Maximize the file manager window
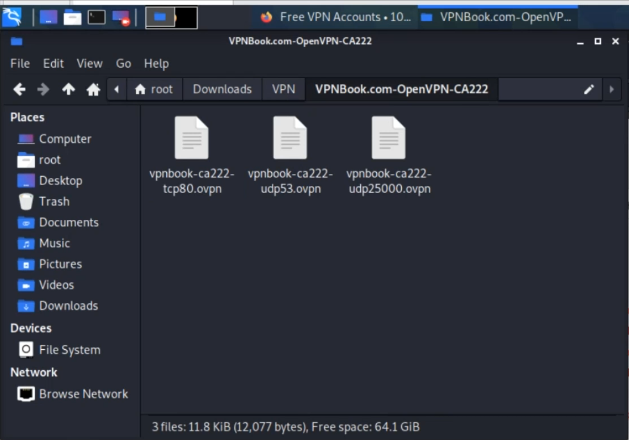The image size is (629, 440). click(598, 41)
